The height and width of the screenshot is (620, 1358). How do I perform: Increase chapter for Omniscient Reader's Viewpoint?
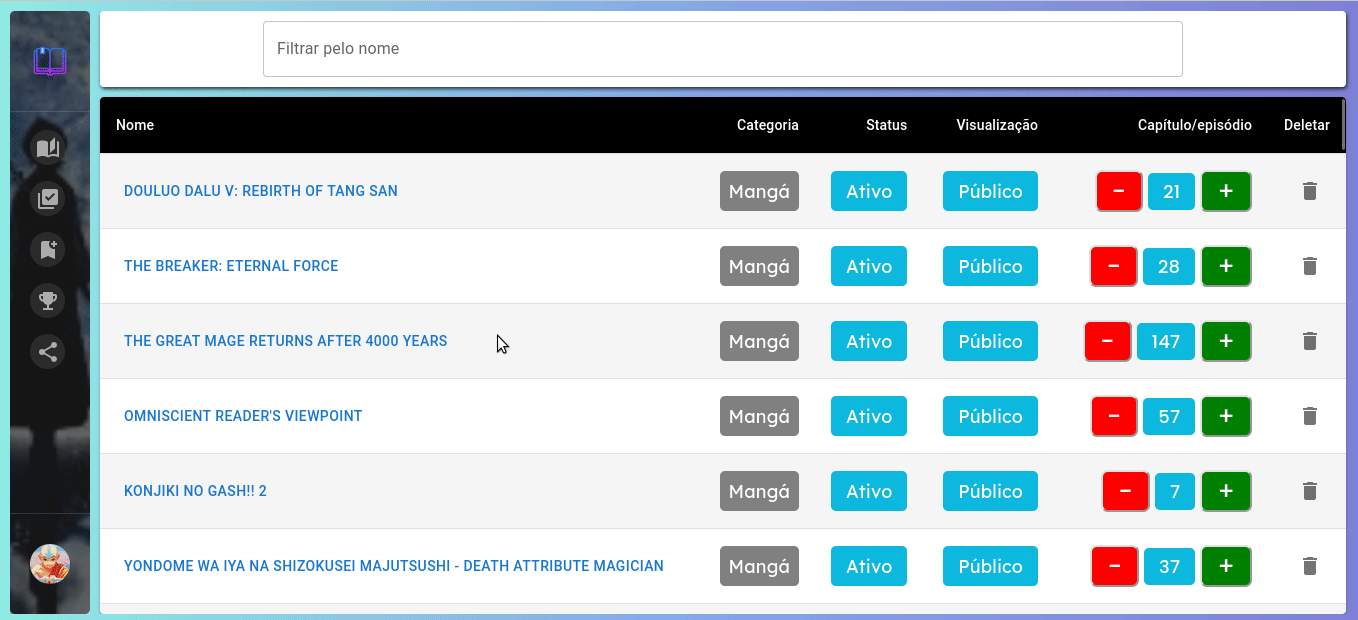point(1226,416)
